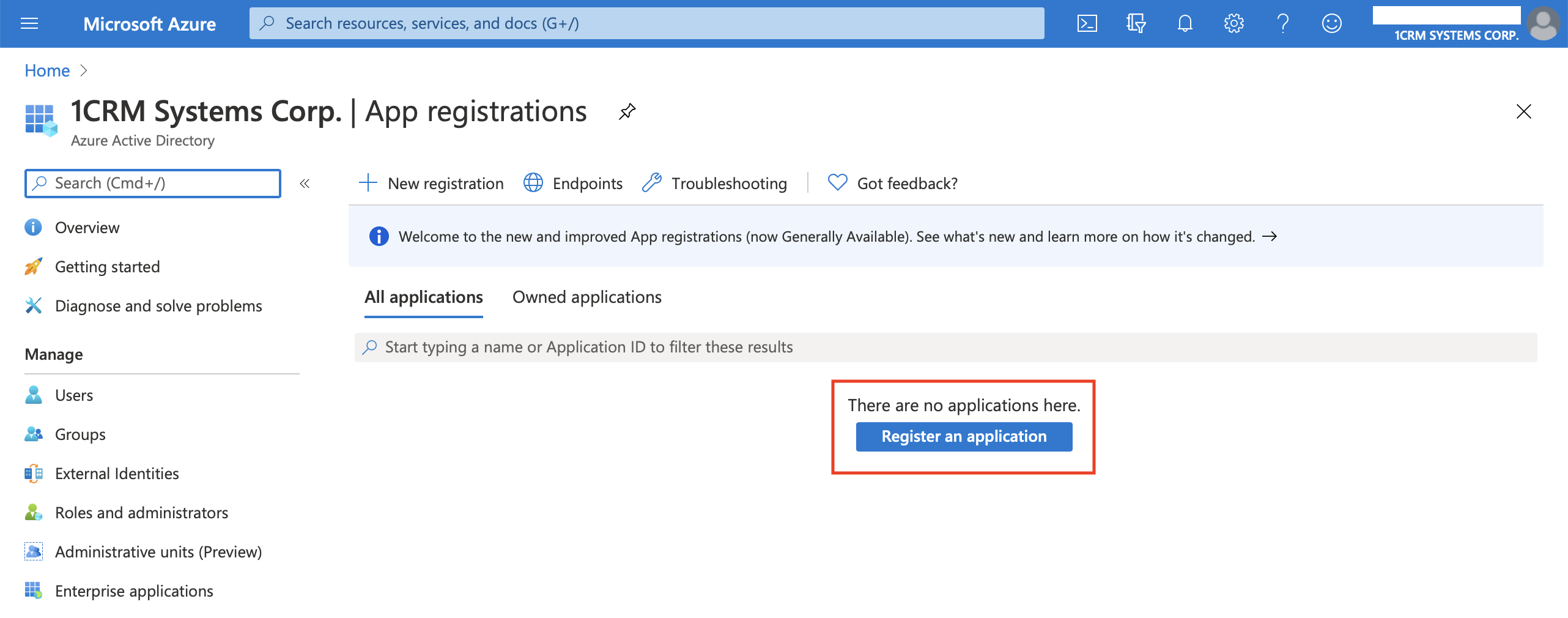The image size is (1568, 618).
Task: Click the Azure Active Directory icon in title
Action: click(x=41, y=120)
